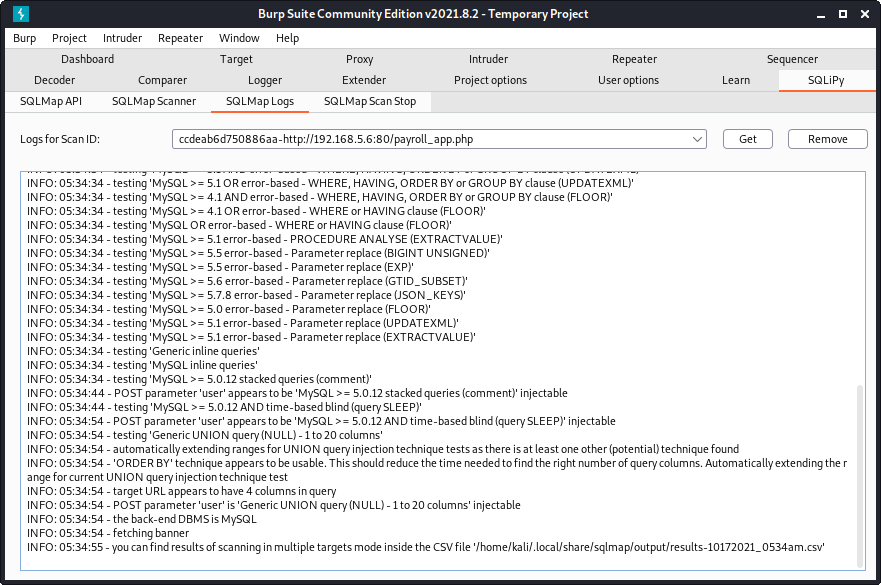Click the 'Parameter replace (EXP)' log line
The width and height of the screenshot is (881, 585).
coord(220,267)
